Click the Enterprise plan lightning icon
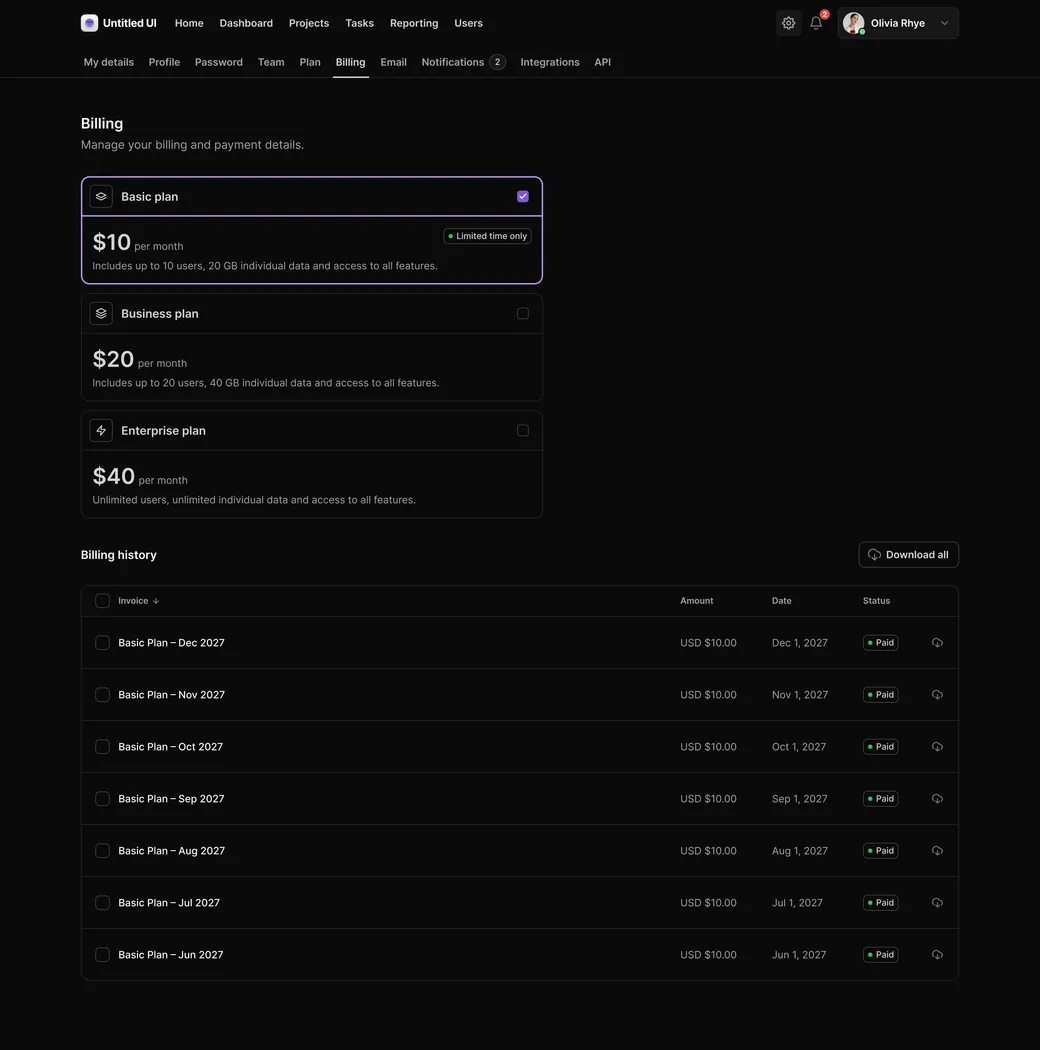Screen dimensions: 1040x1050 pos(101,431)
